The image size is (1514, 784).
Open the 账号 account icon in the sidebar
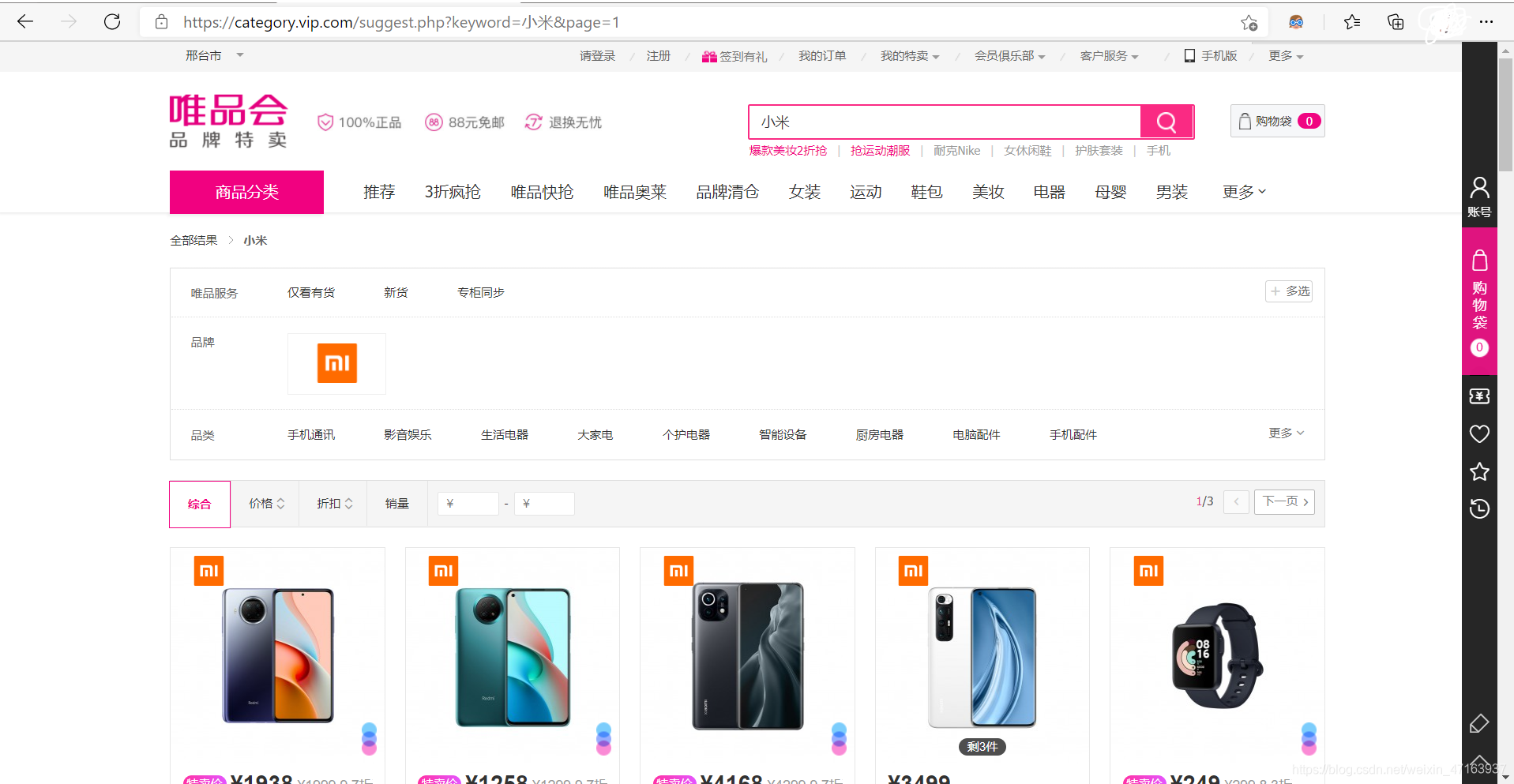pos(1479,197)
